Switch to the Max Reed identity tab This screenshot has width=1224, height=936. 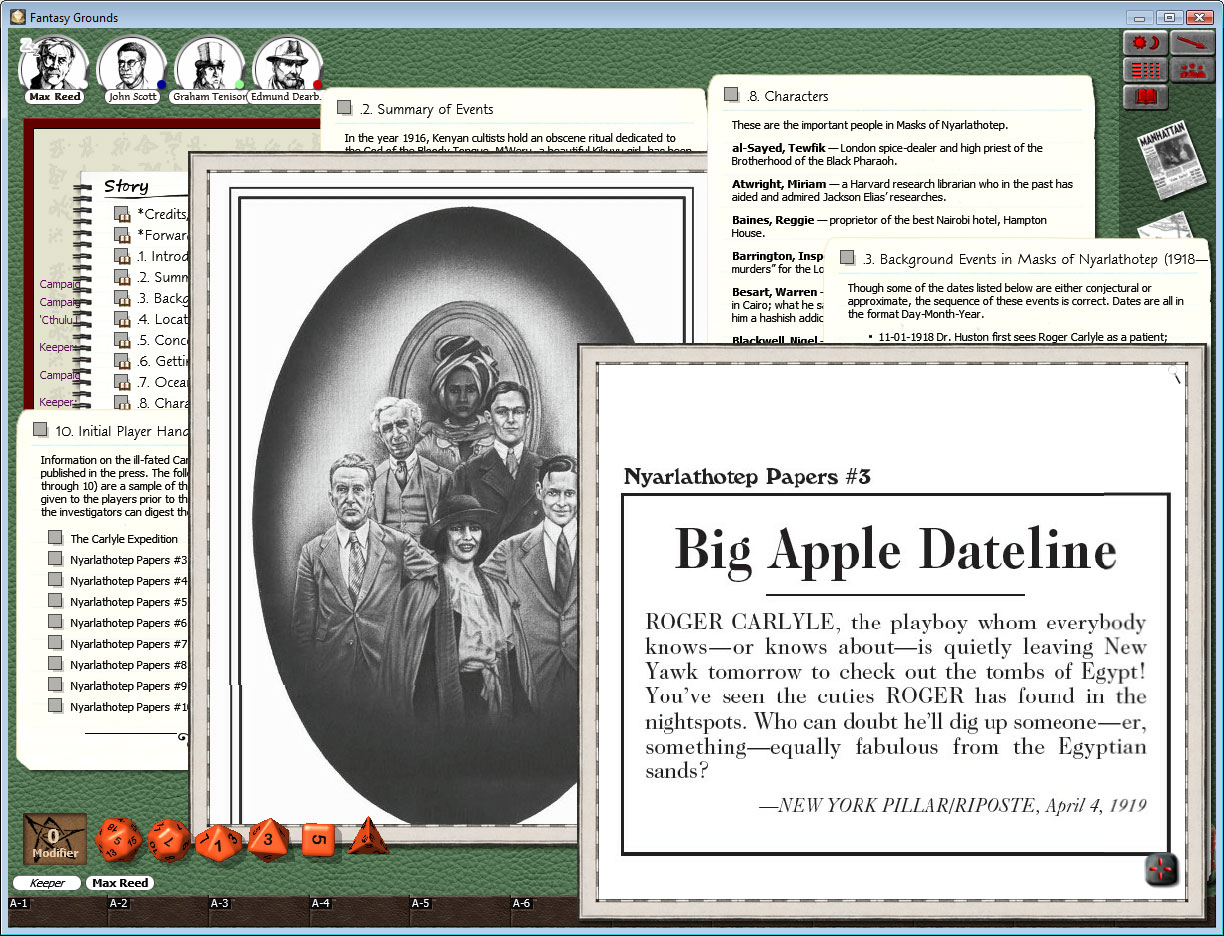[119, 883]
